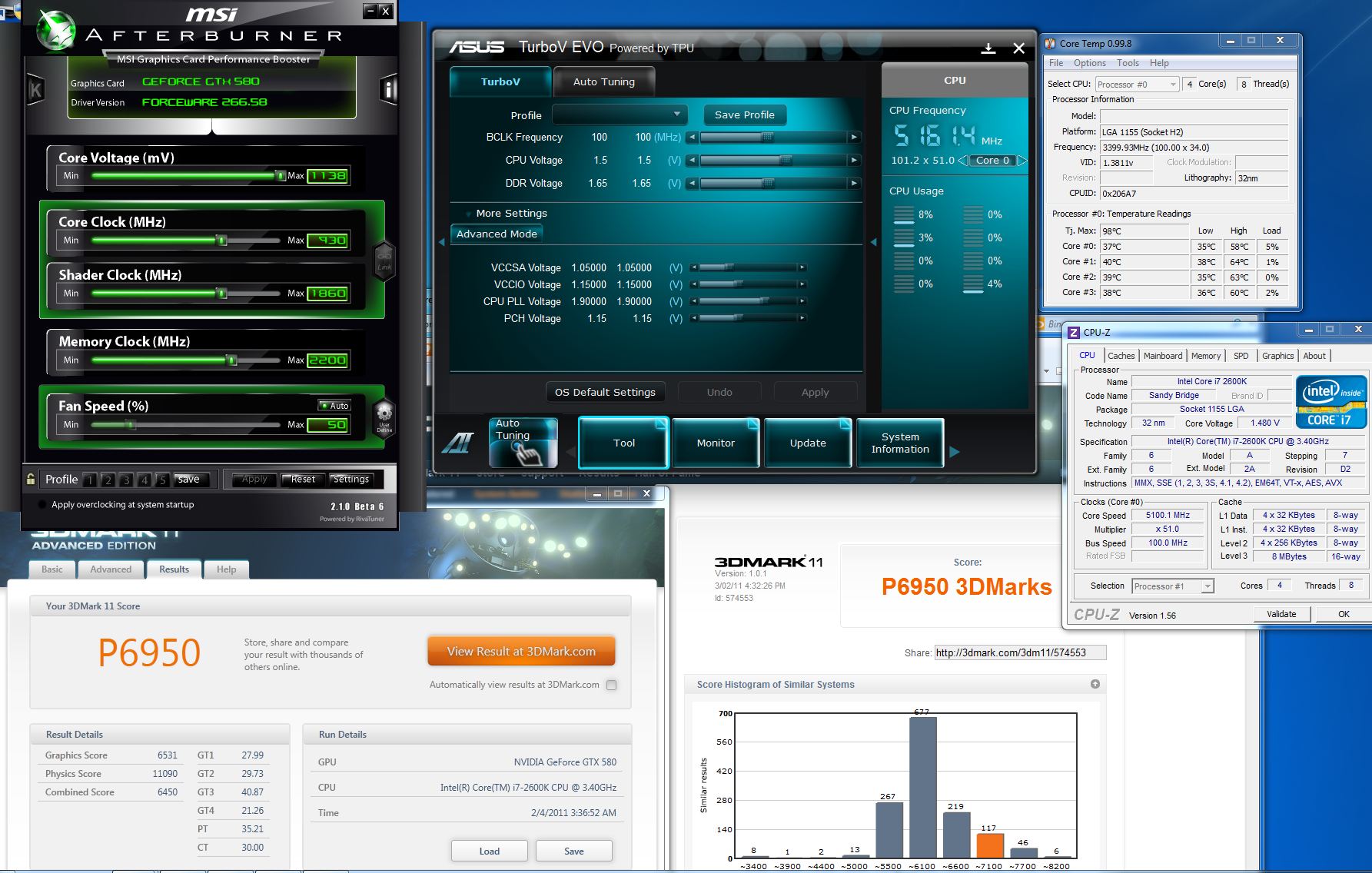1372x873 pixels.
Task: Open the Tool section in TurboV EVO
Action: (623, 443)
